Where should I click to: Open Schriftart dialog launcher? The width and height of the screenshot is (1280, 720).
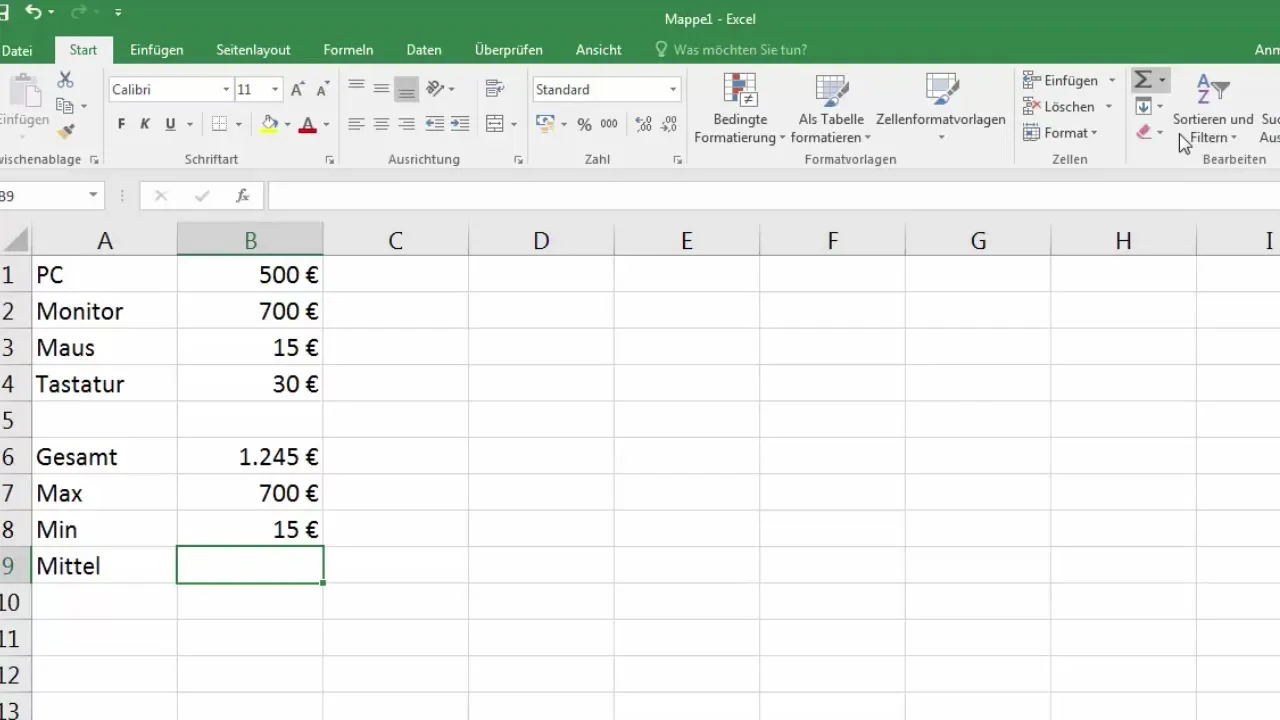329,160
